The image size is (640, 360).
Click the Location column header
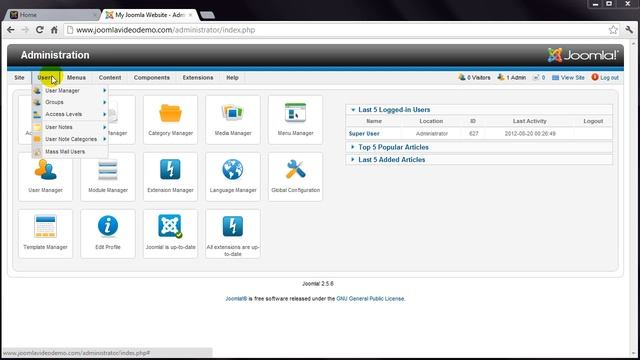431,121
